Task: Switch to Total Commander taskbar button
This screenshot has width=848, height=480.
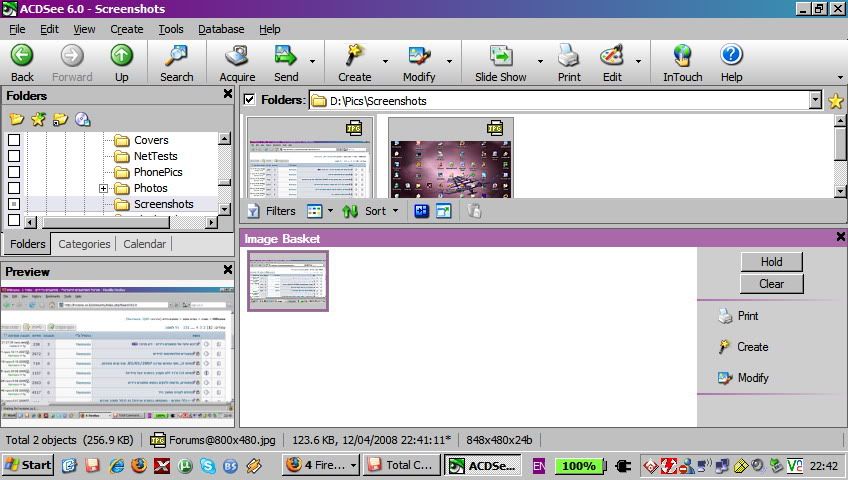Action: [401, 465]
